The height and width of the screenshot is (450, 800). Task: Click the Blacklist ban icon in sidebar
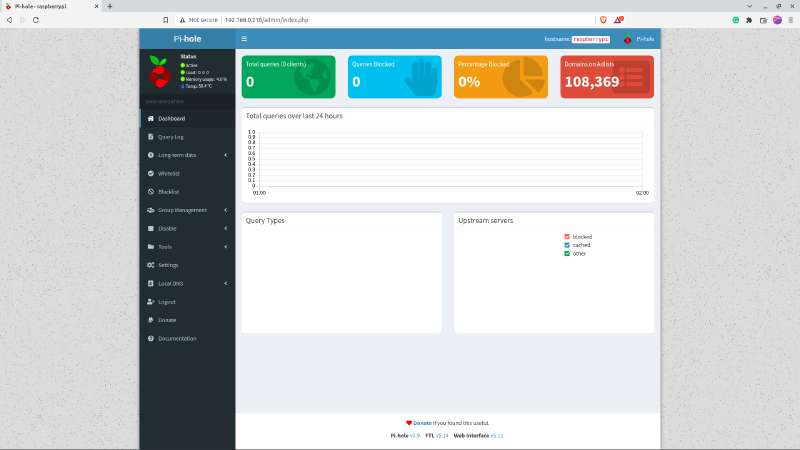pos(150,191)
